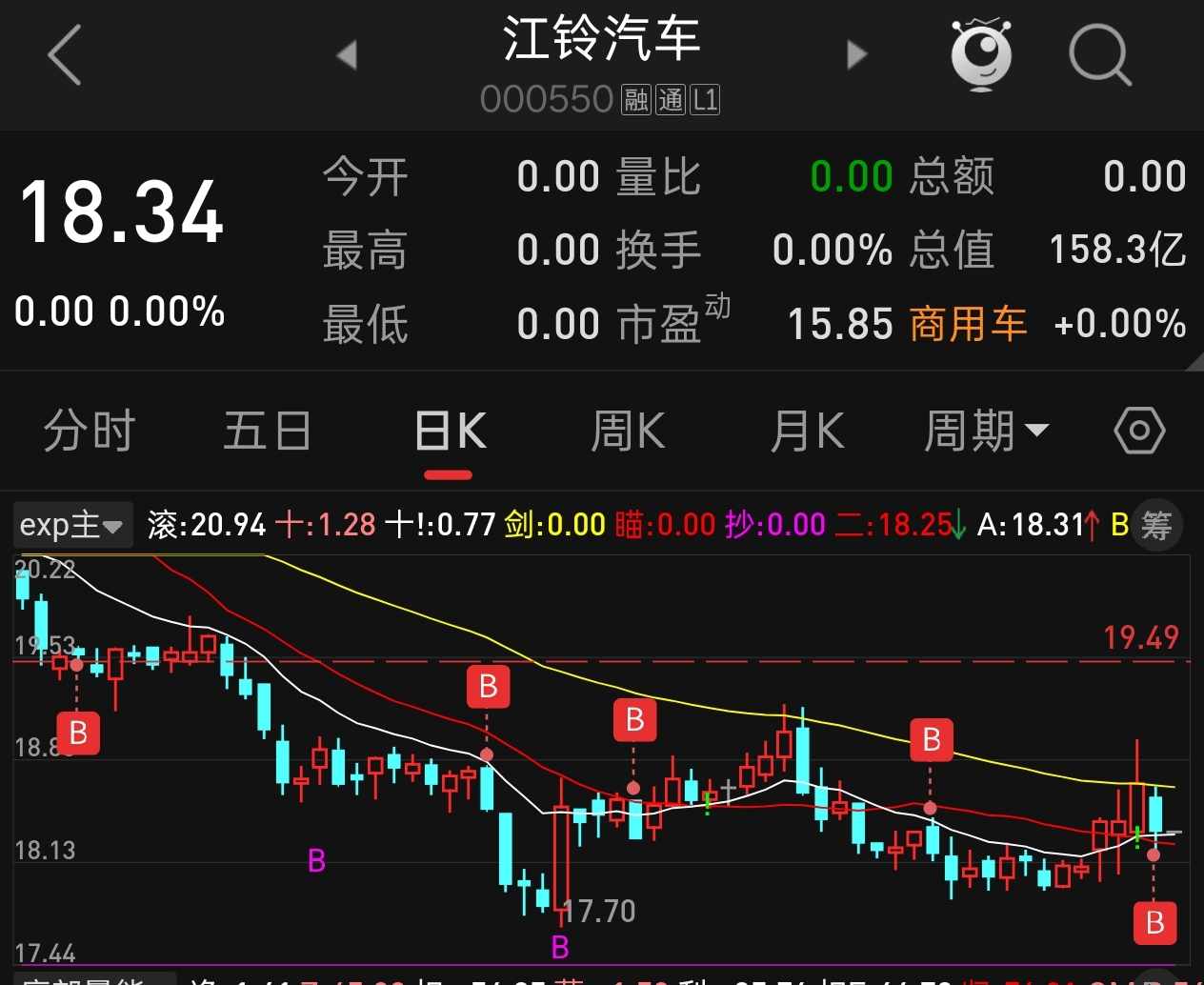Screen dimensions: 1204x985
Task: Tap the 20.22 axis price label
Action: pyautogui.click(x=46, y=570)
